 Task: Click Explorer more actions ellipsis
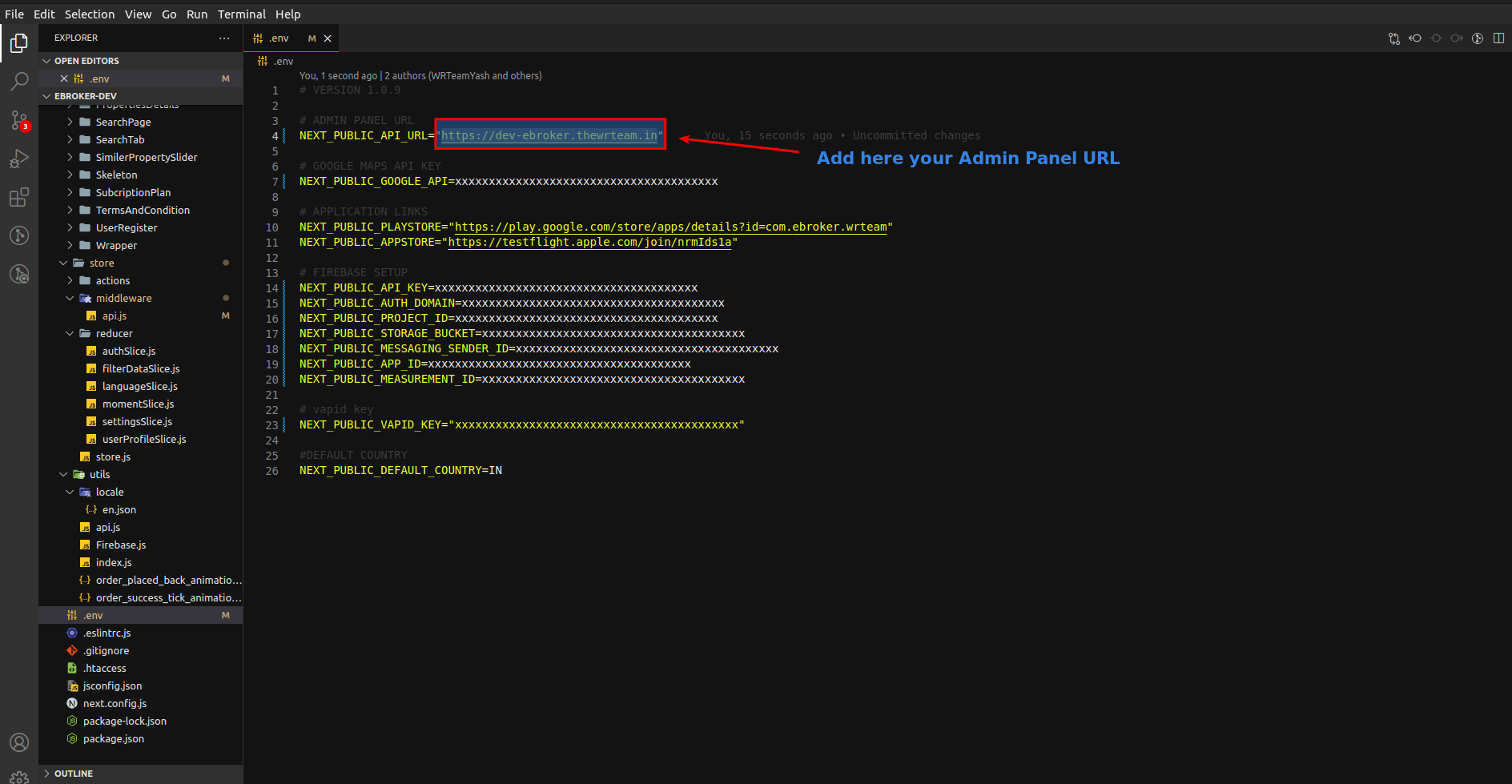coord(224,38)
